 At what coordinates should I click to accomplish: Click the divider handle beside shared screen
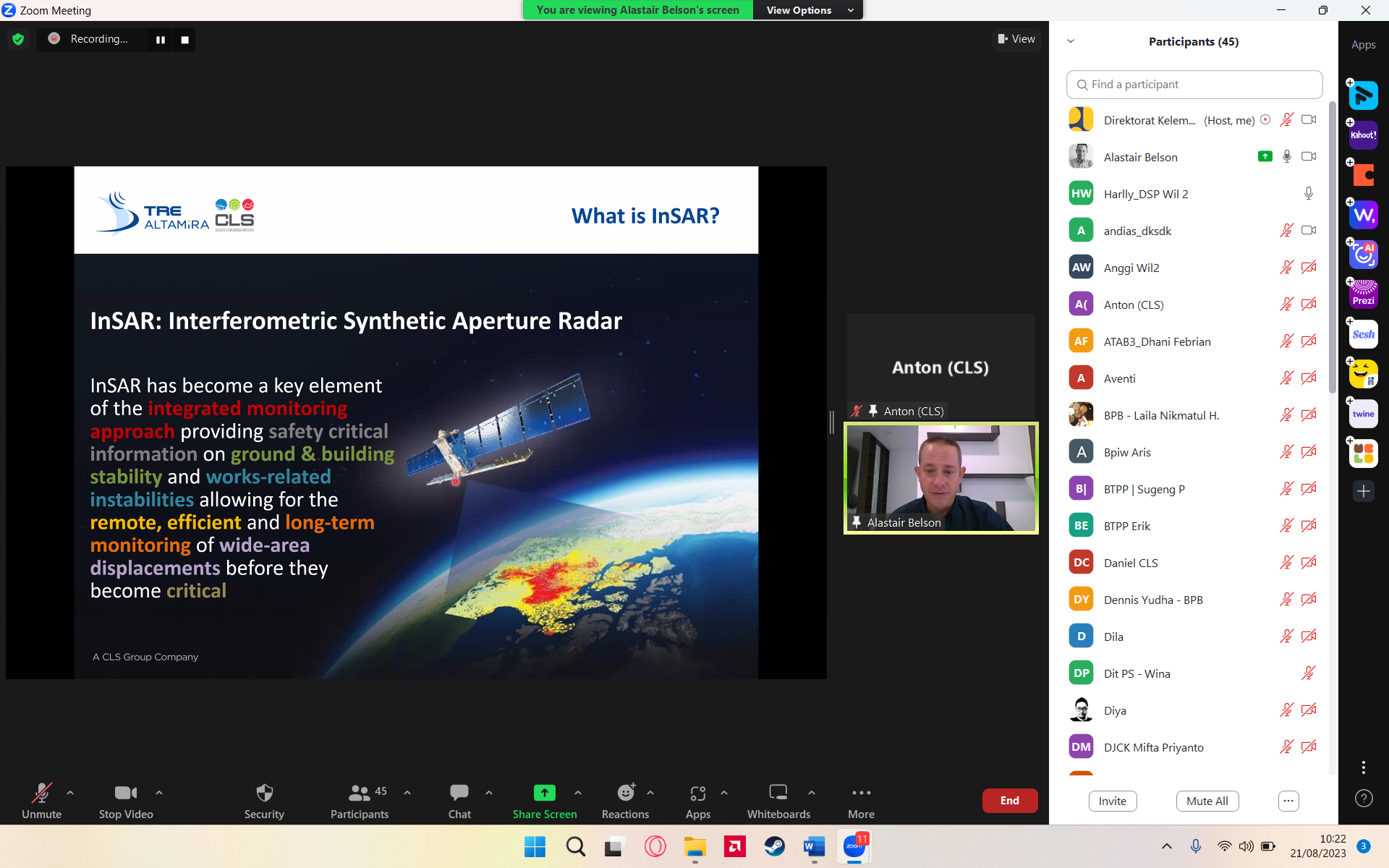point(832,422)
